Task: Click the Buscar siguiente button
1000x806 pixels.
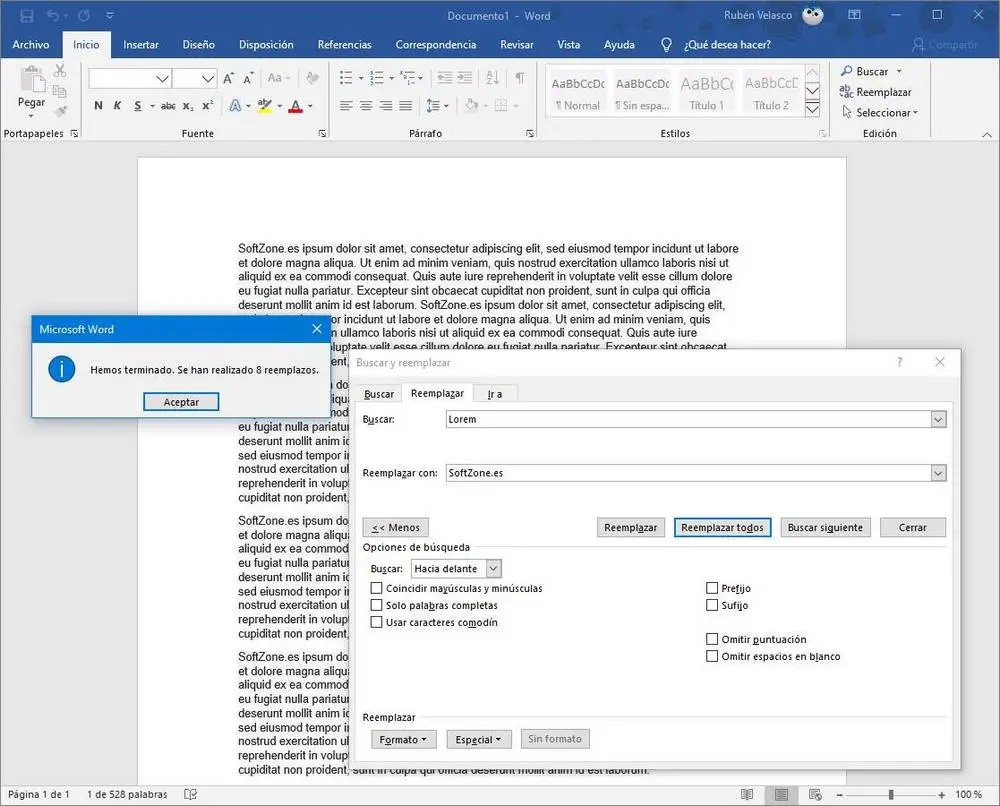Action: click(825, 527)
